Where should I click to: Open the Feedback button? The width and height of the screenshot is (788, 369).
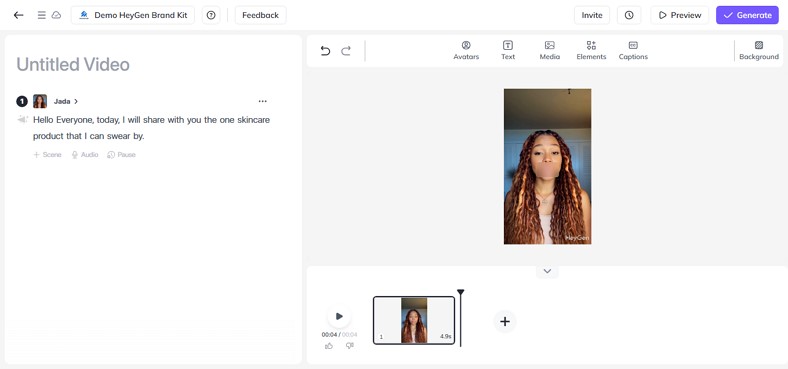260,15
